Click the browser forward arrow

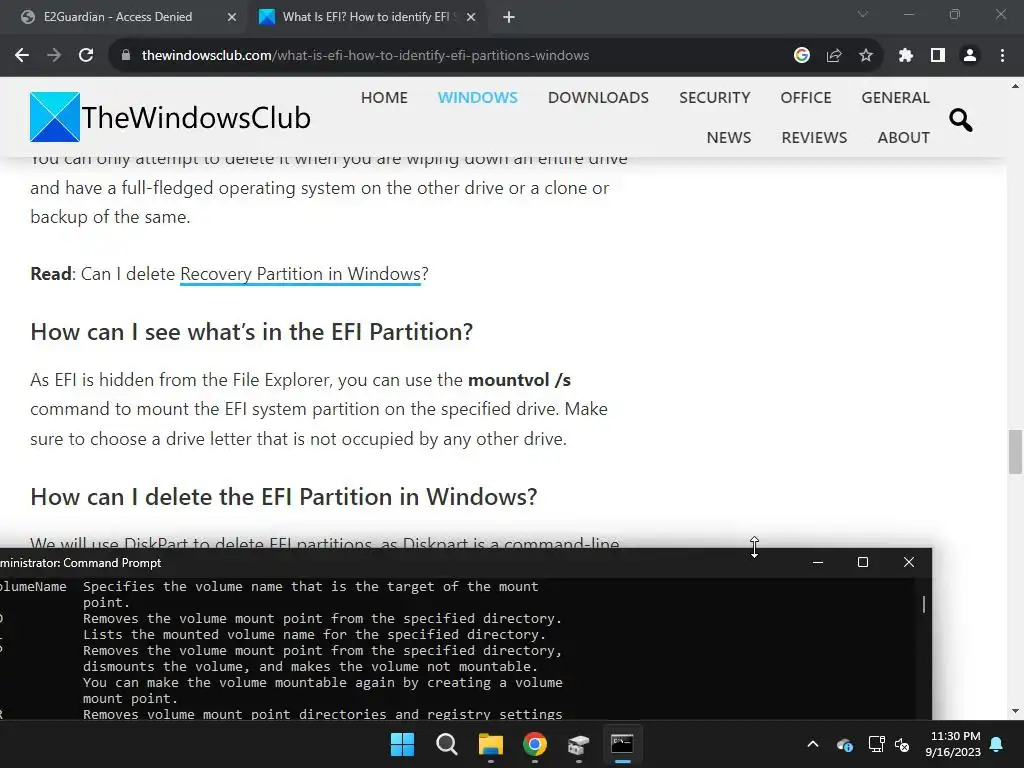[x=54, y=56]
